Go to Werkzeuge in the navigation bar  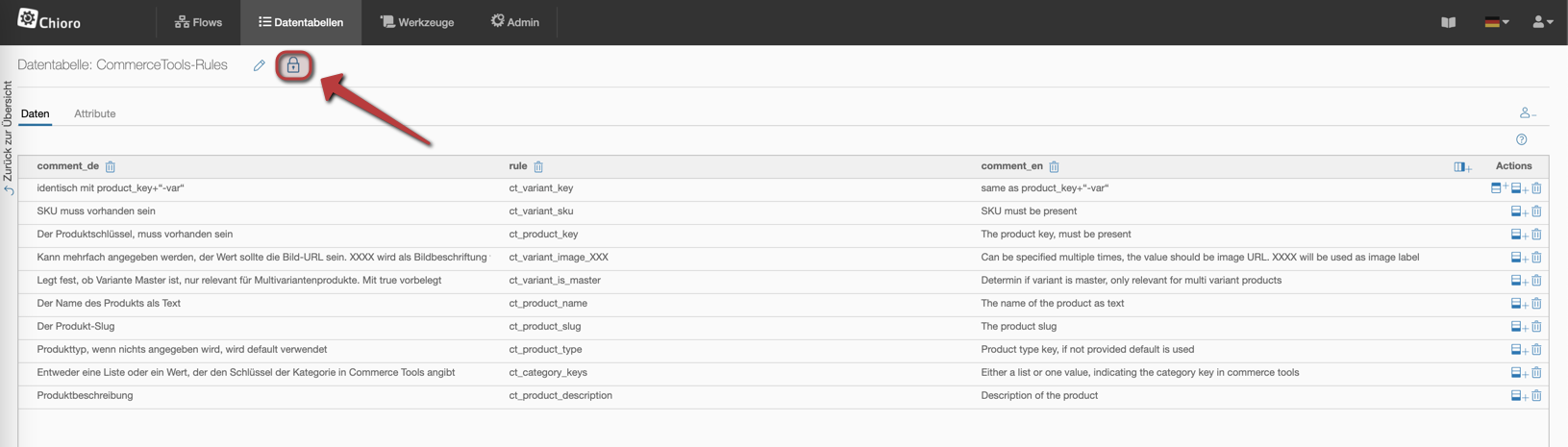[417, 22]
